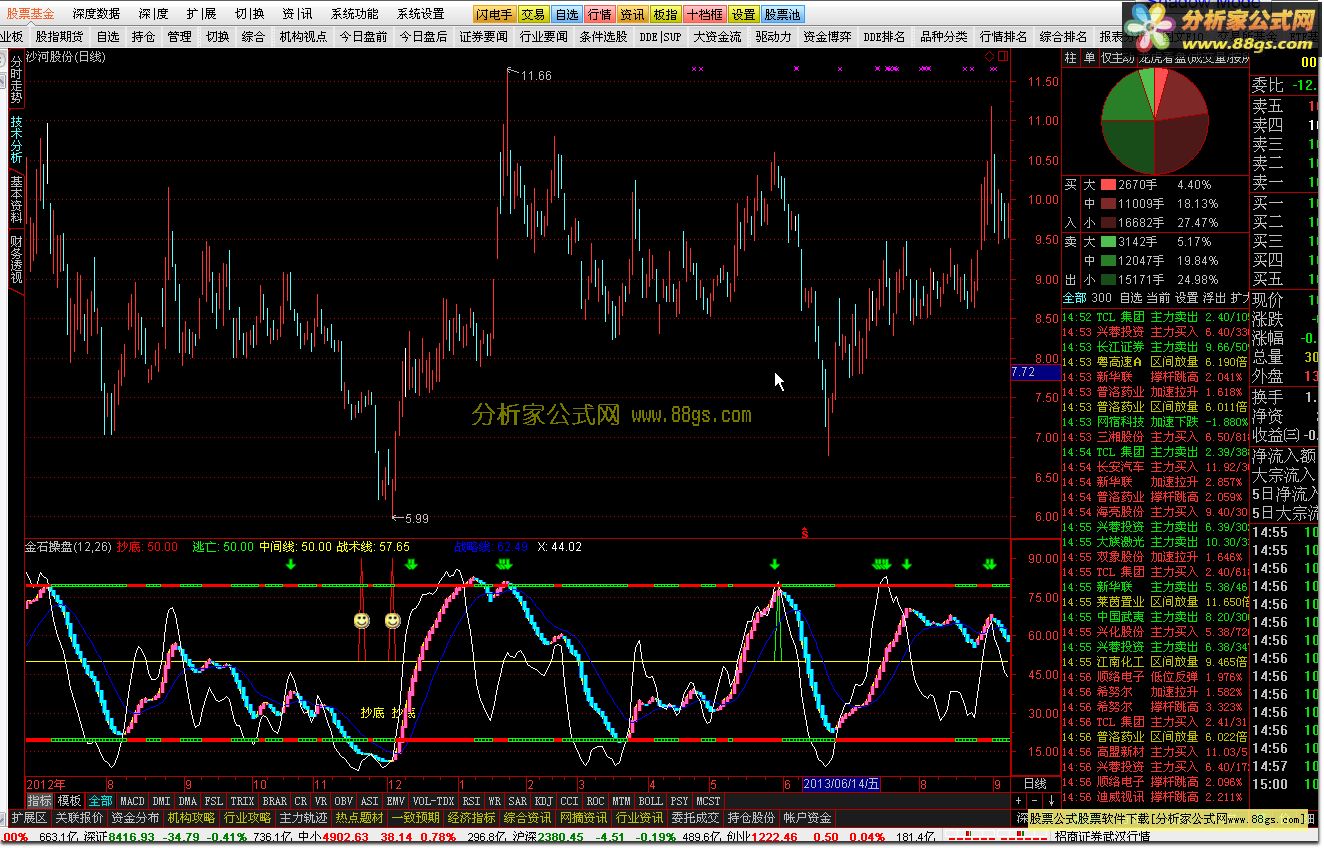Click the 日线 period selector

tap(1035, 784)
